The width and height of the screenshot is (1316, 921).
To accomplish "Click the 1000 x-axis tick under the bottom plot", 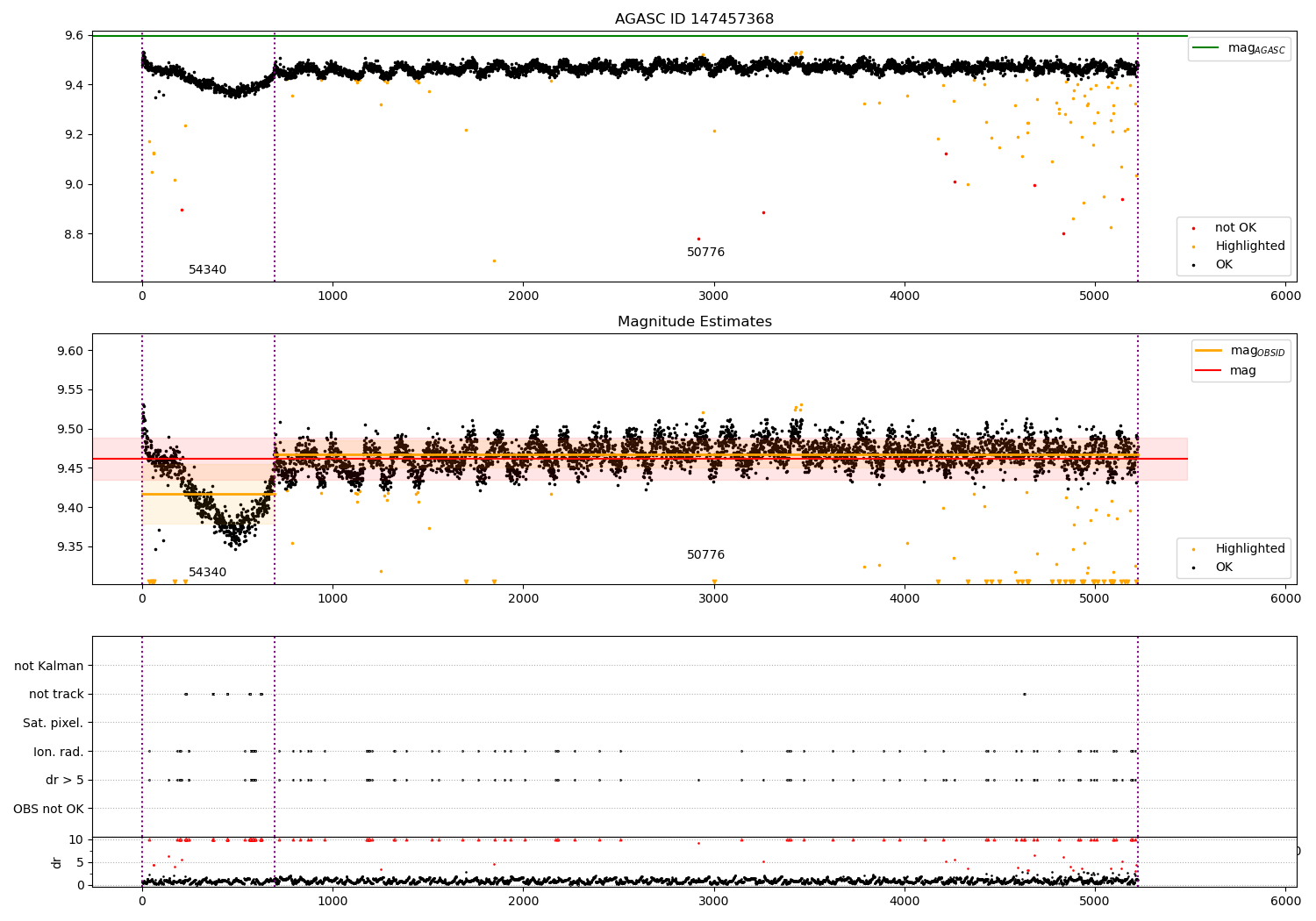I will coord(333,902).
